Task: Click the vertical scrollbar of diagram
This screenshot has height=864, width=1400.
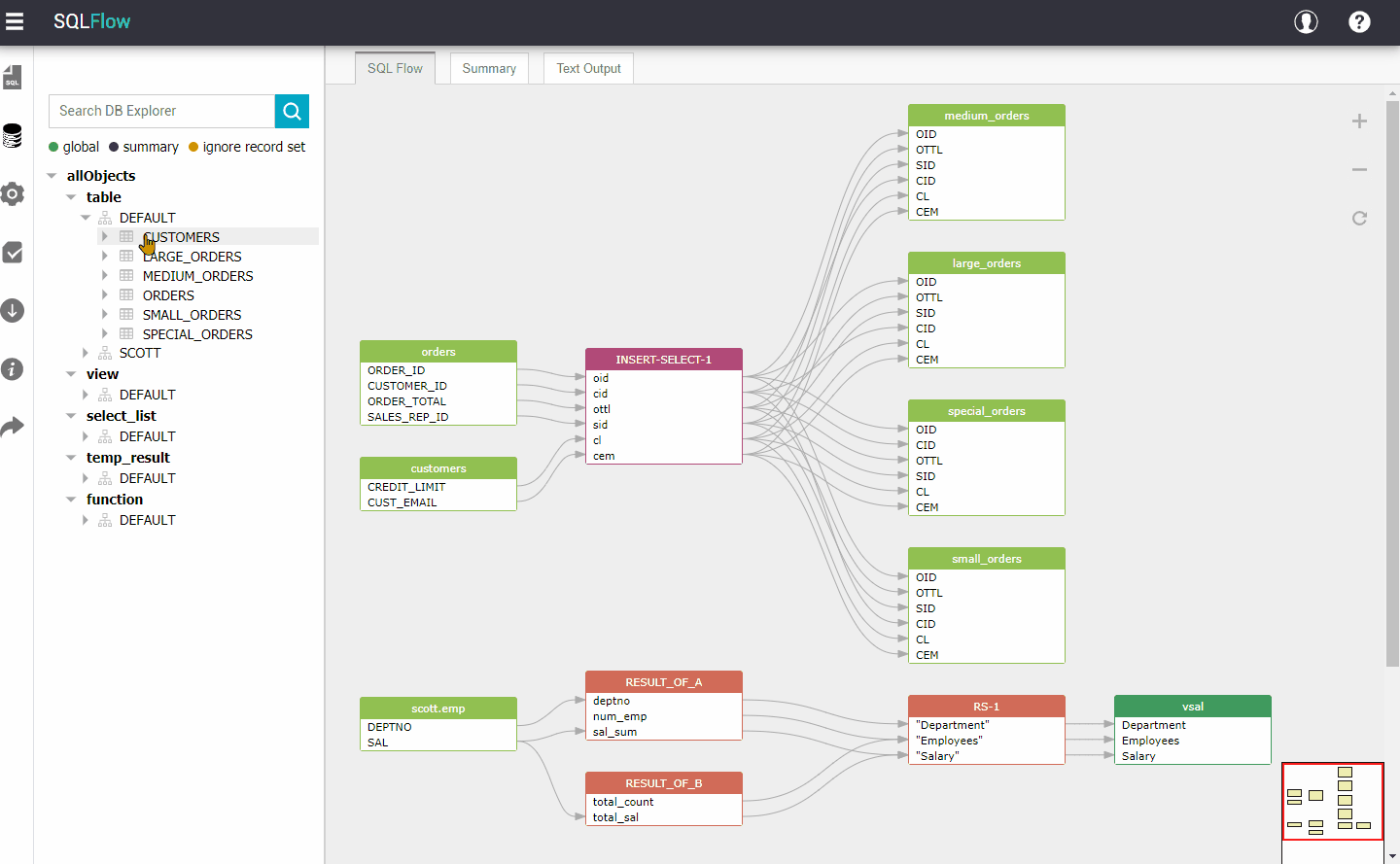Action: [1392, 384]
